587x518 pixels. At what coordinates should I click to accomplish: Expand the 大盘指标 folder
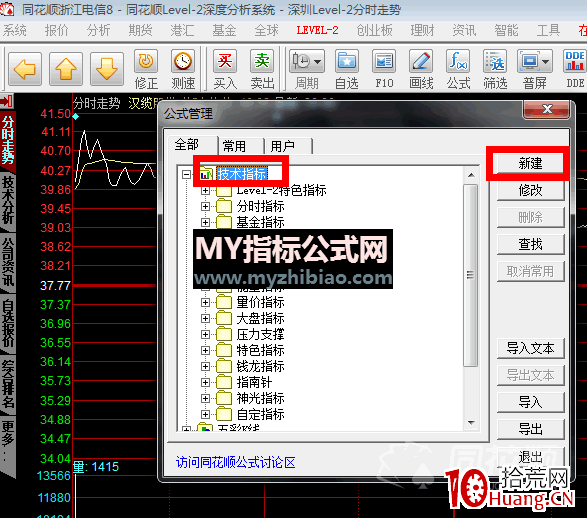point(205,319)
